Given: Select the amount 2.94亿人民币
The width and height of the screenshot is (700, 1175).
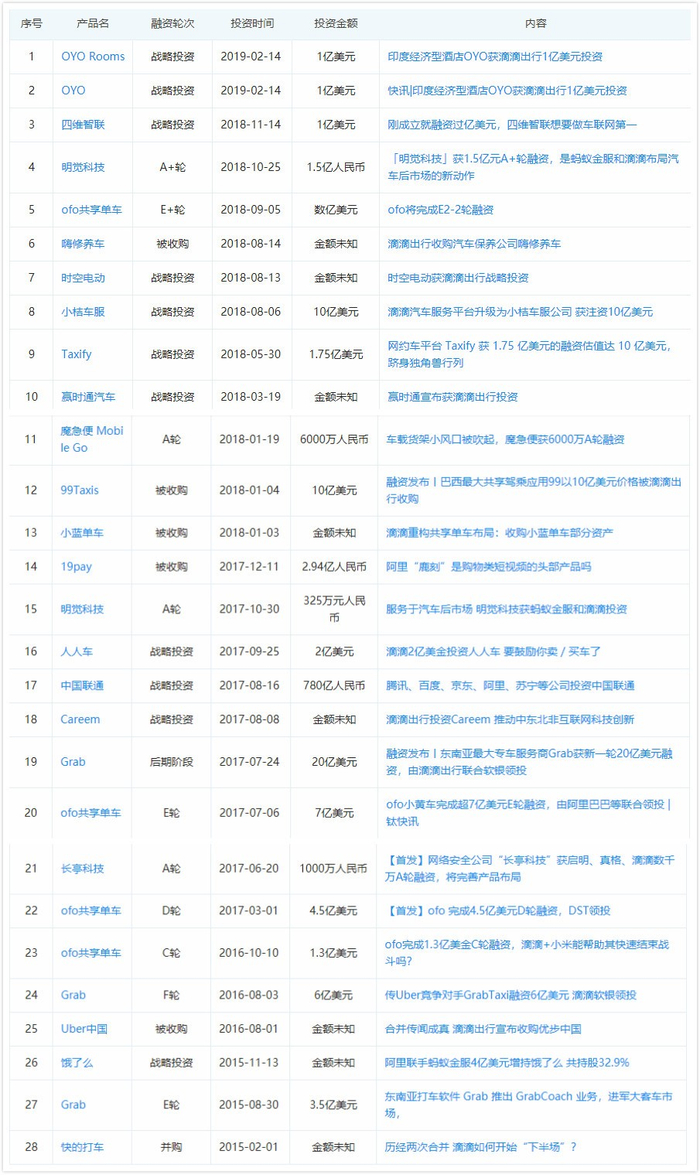Looking at the screenshot, I should point(334,567).
